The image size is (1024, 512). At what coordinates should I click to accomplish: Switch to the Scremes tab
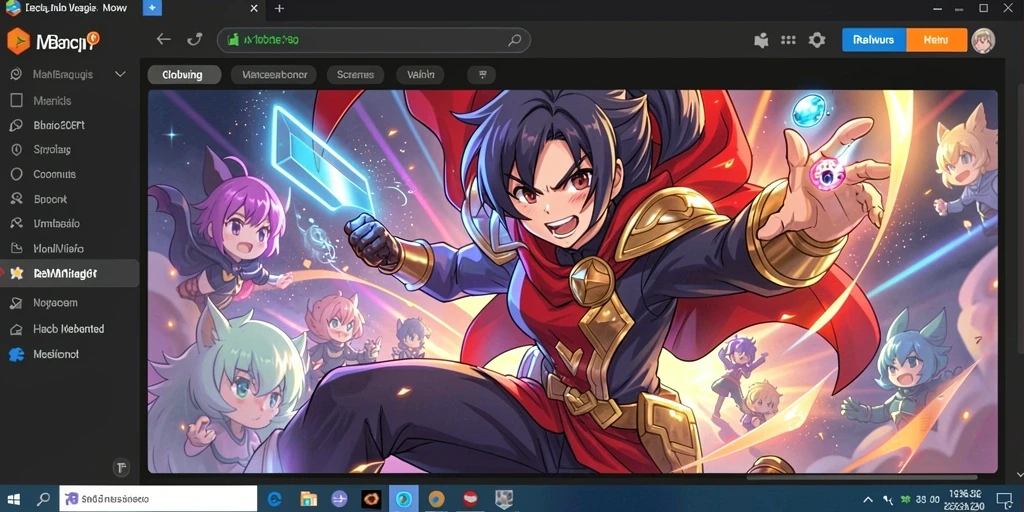(355, 74)
